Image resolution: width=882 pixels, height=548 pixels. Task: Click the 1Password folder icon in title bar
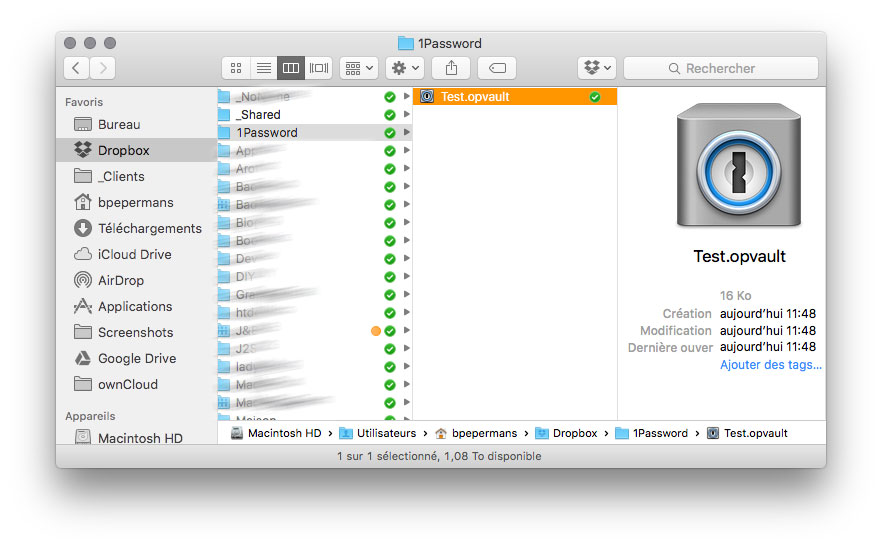click(406, 43)
